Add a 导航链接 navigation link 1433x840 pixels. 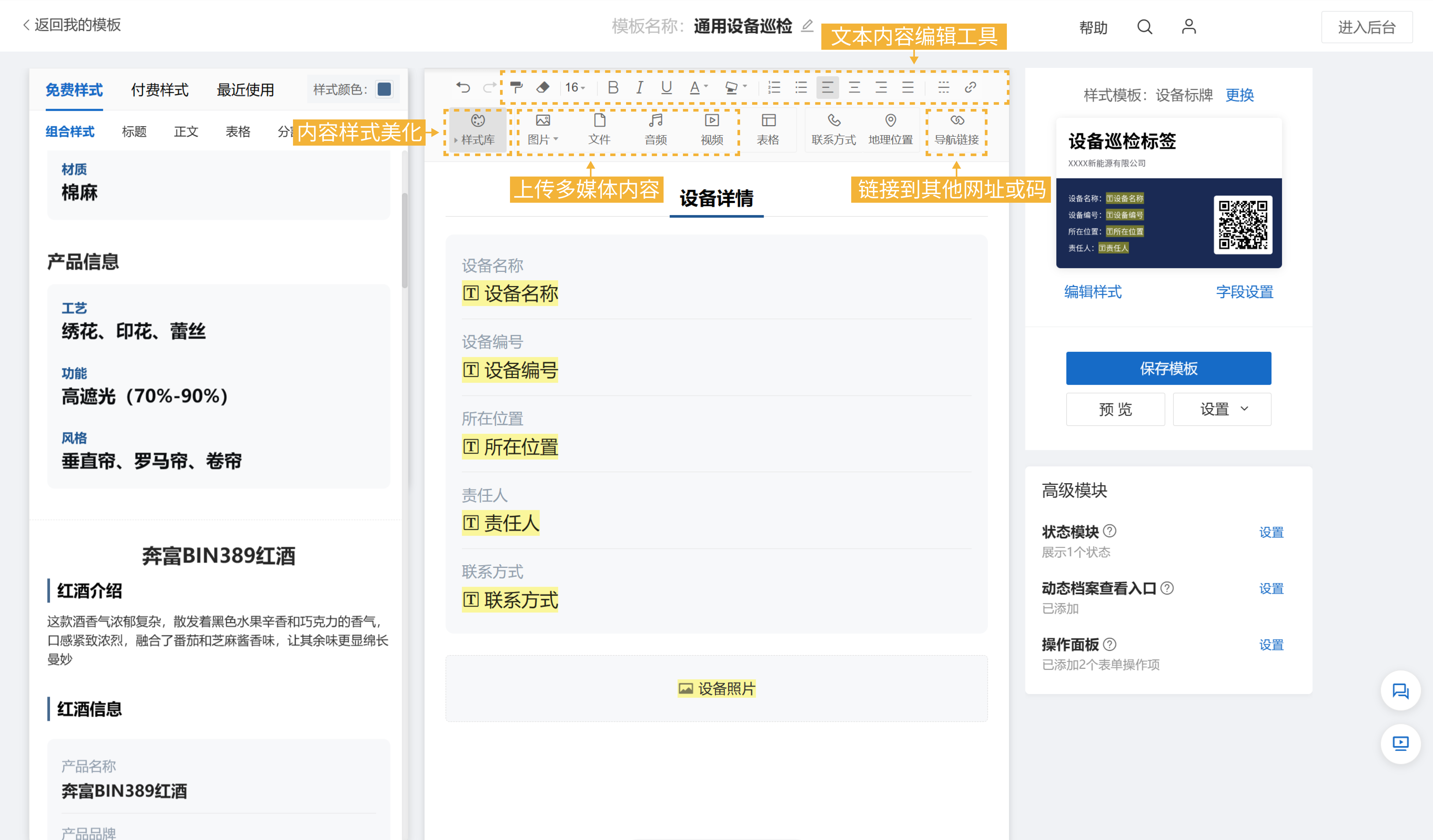[957, 130]
